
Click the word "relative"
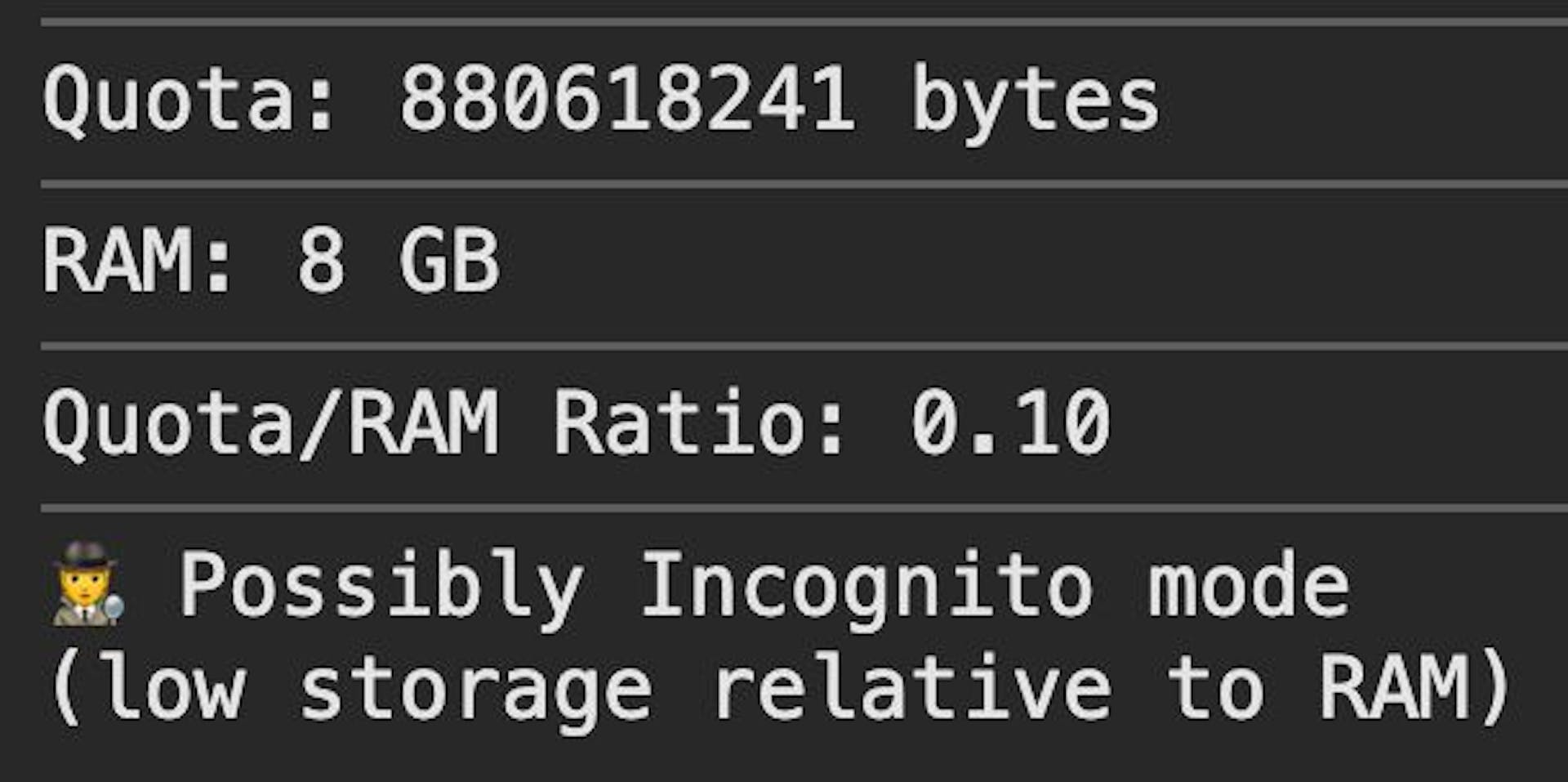[912, 688]
